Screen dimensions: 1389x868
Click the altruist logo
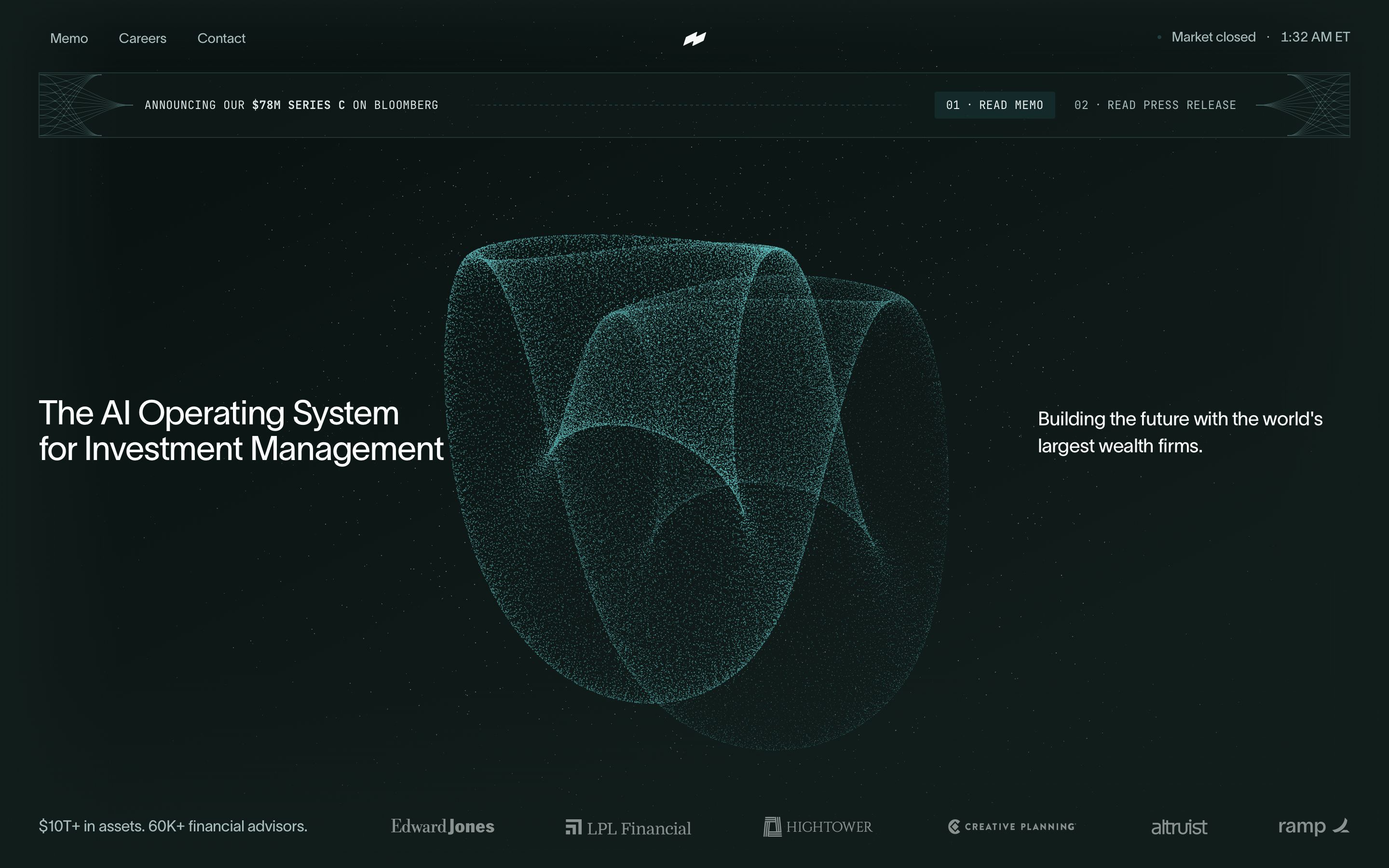tap(1179, 827)
